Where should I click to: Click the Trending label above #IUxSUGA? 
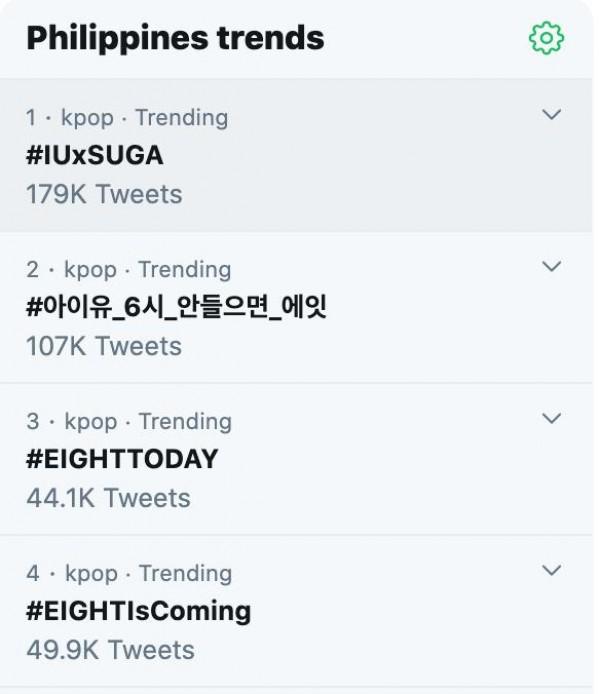(181, 118)
